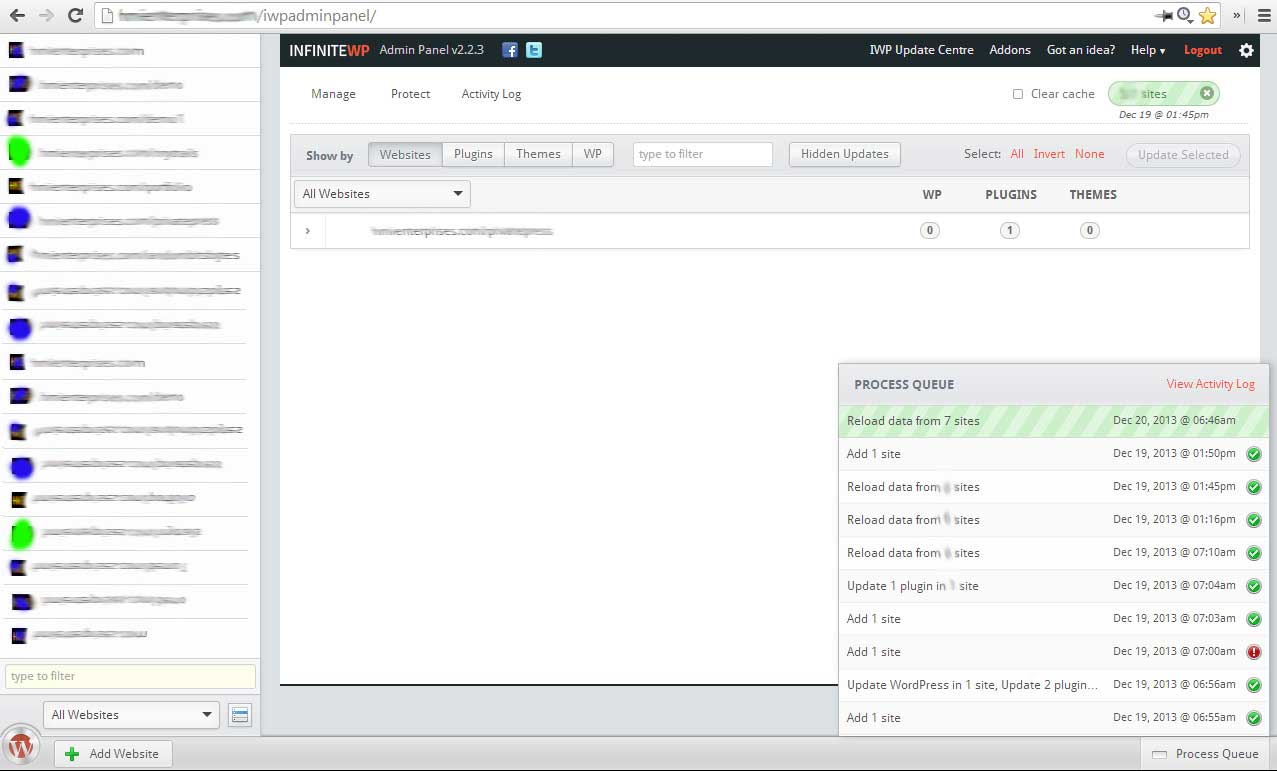Open browser extensions overflow chevron
Screen dimensions: 1277x771
click(x=1236, y=15)
